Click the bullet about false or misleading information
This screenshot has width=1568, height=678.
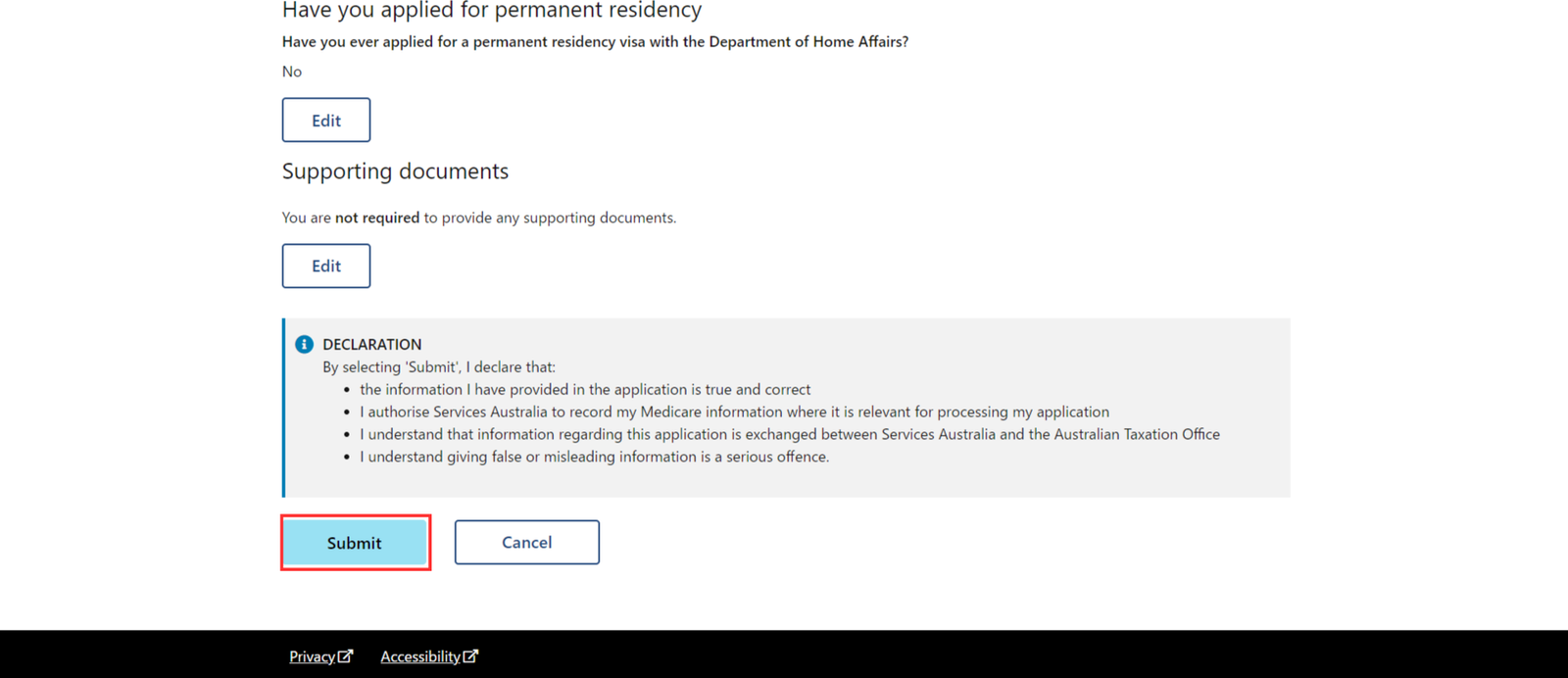tap(594, 457)
